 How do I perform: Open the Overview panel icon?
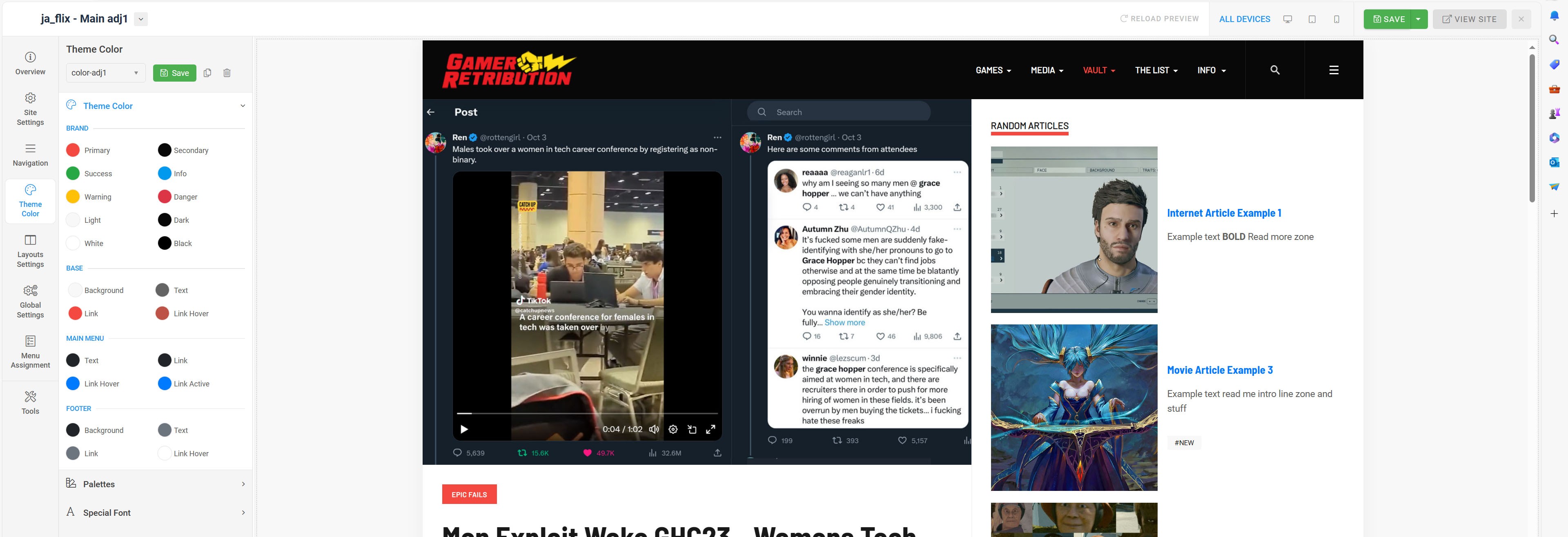pos(30,63)
